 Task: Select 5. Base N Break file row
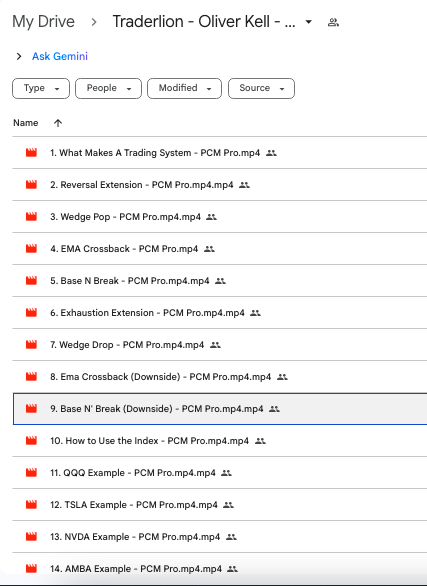220,281
